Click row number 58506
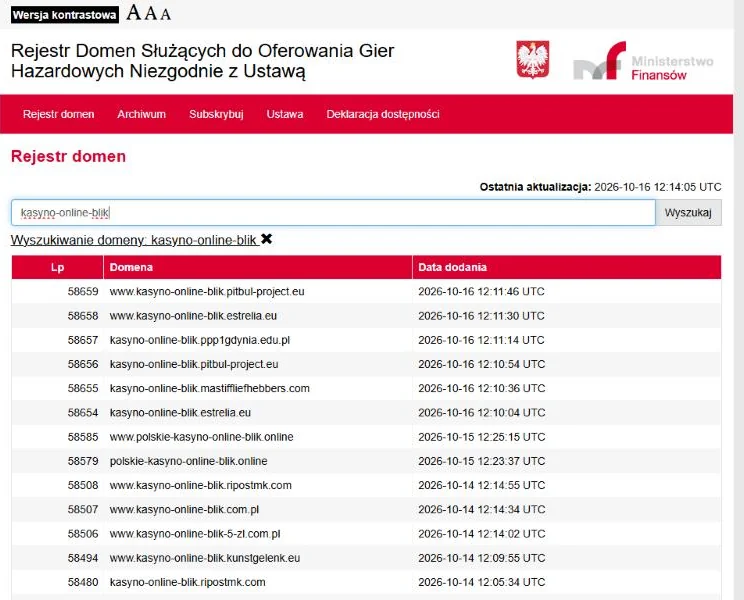744x600 pixels. 83,534
